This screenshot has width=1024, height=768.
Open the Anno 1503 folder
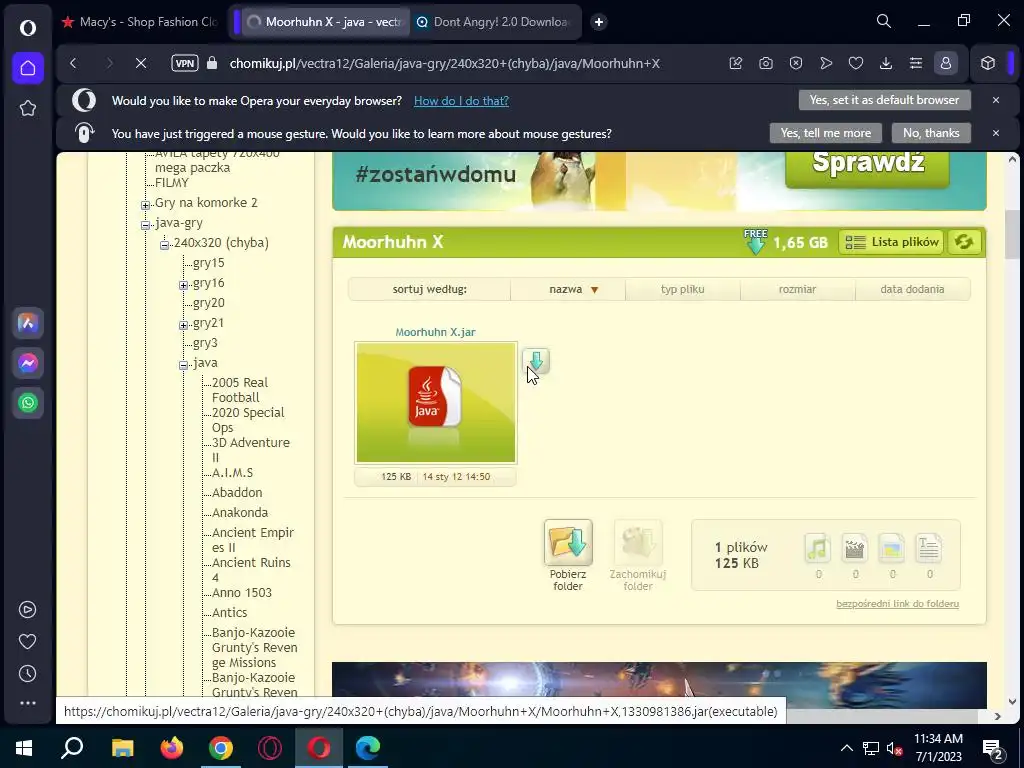(242, 593)
